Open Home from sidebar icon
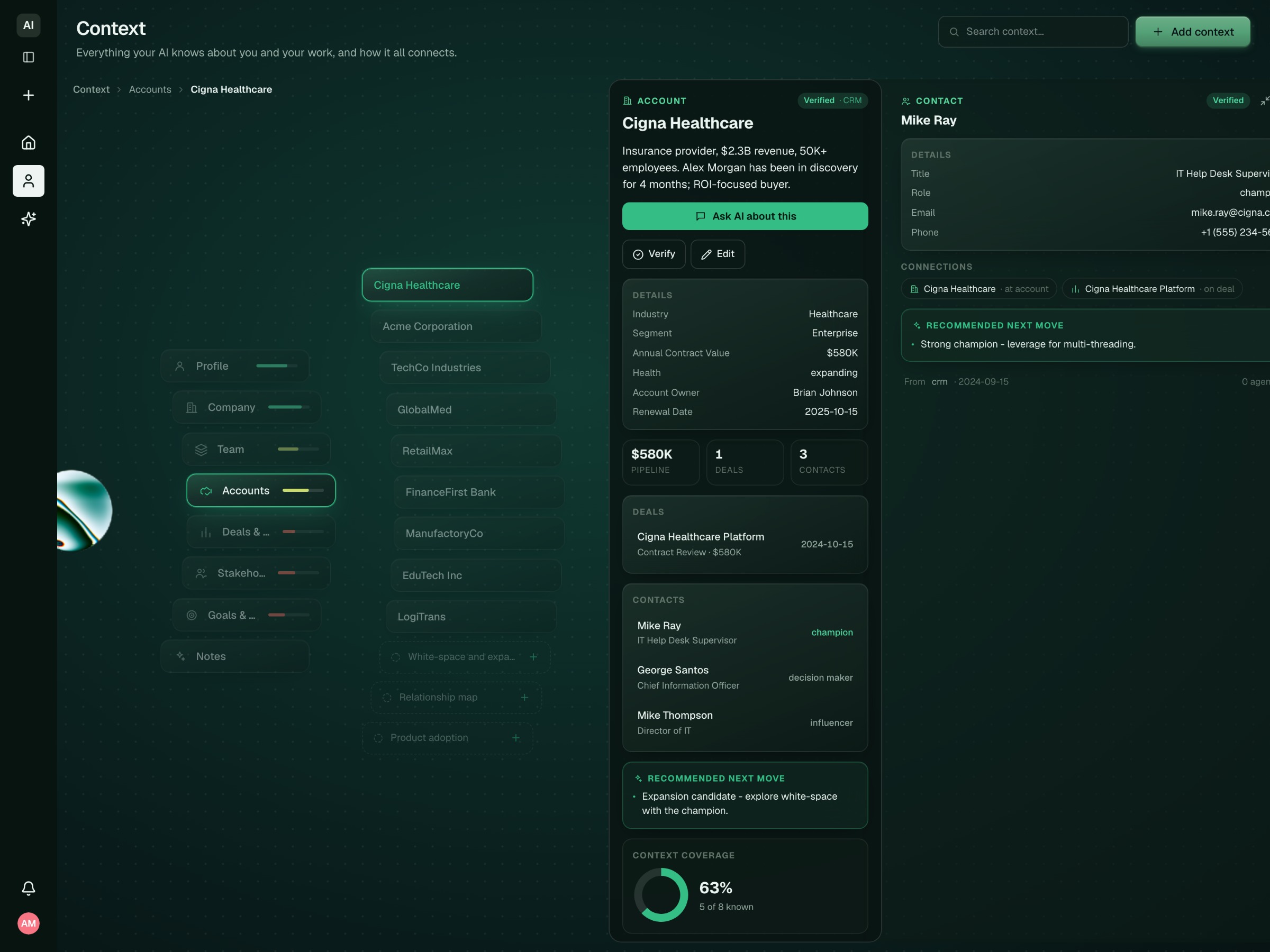Viewport: 1270px width, 952px height. (28, 142)
